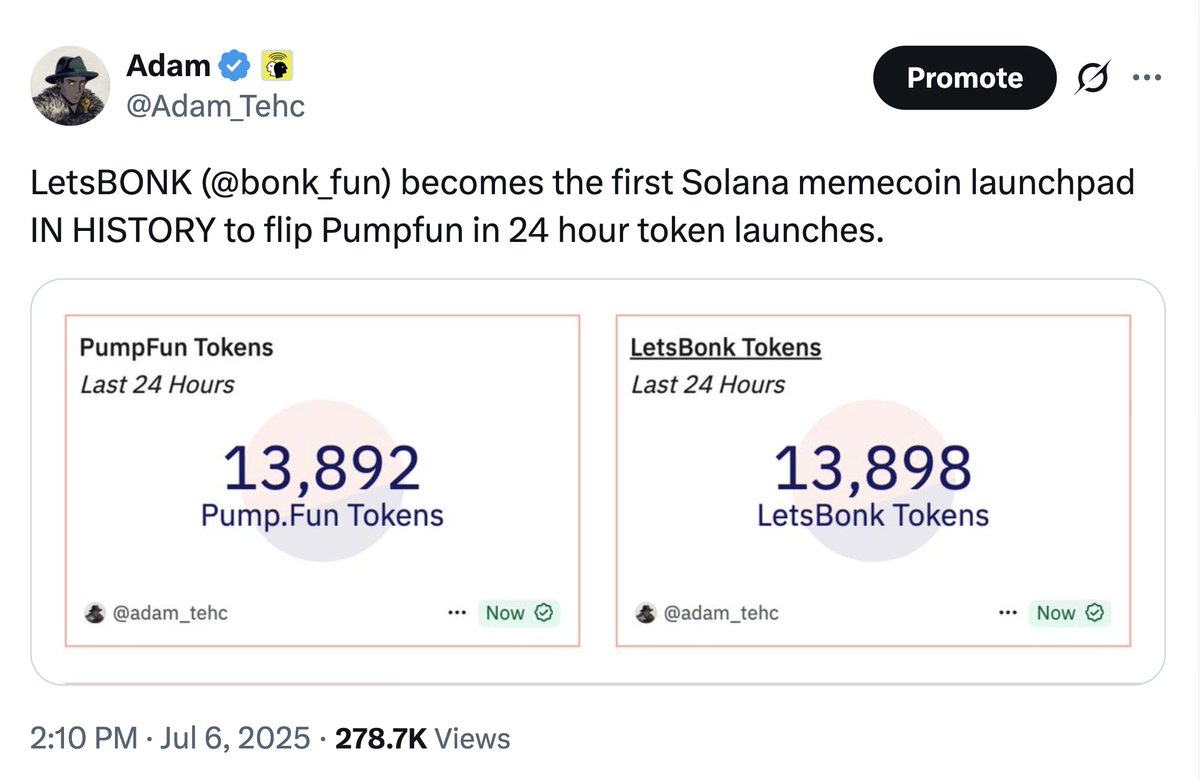Click the blue verified badge next to Adam
Viewport: 1200px width, 781px height.
234,67
